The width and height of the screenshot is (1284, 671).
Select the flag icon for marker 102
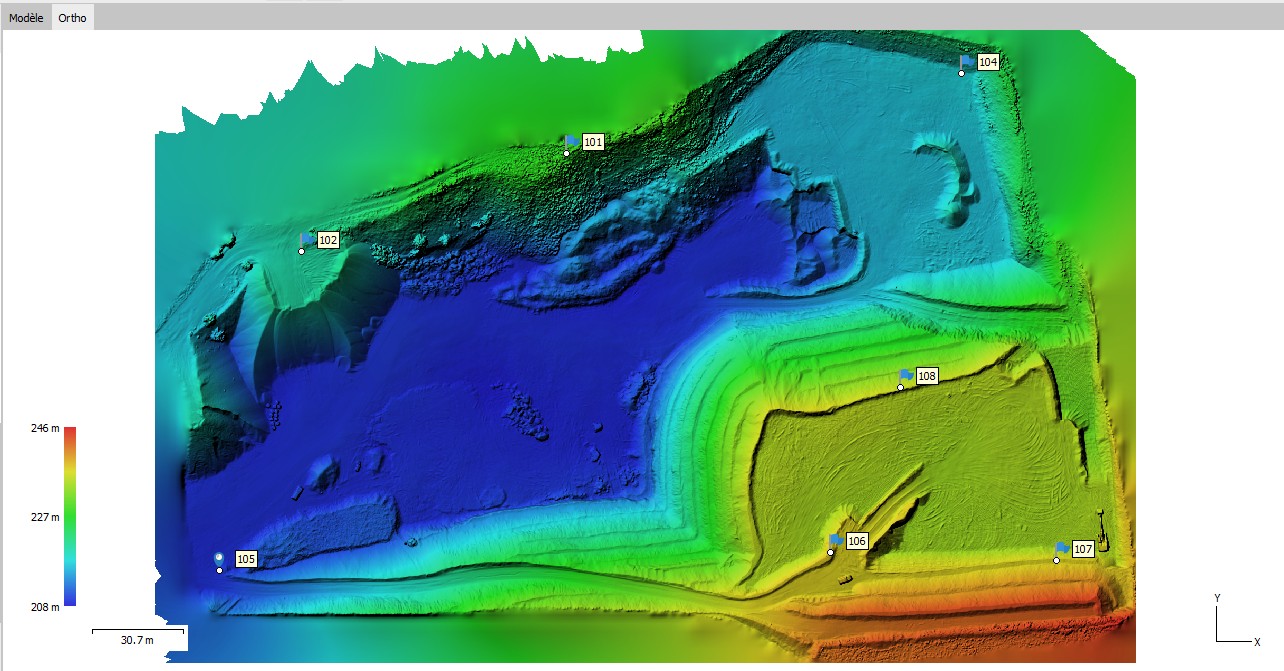click(306, 237)
